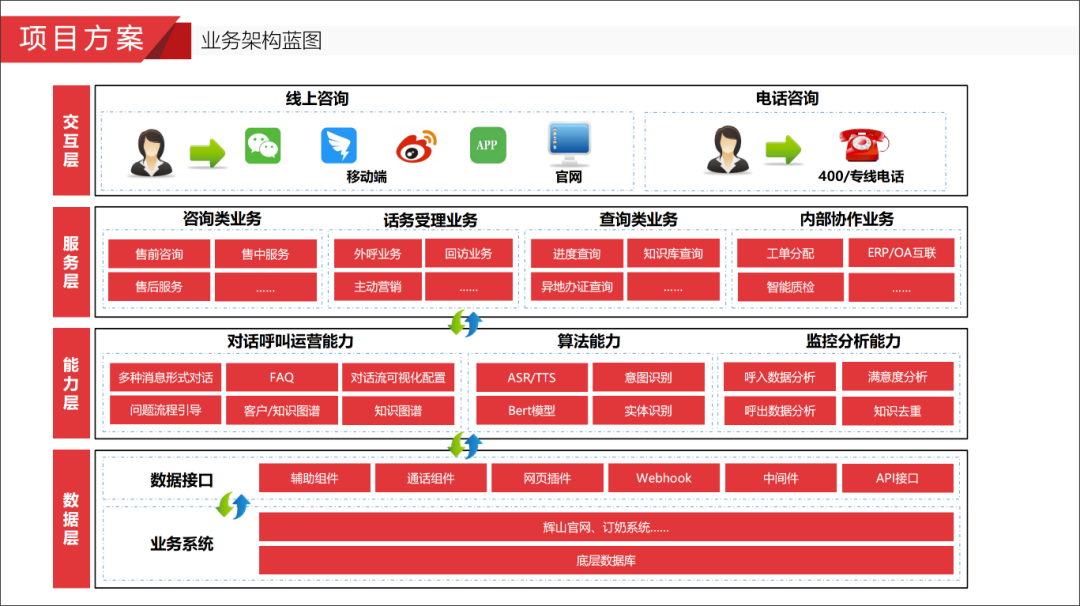Screen dimensions: 1080x606
Task: Click the green arrow in 线上咨询 section
Action: coord(207,152)
